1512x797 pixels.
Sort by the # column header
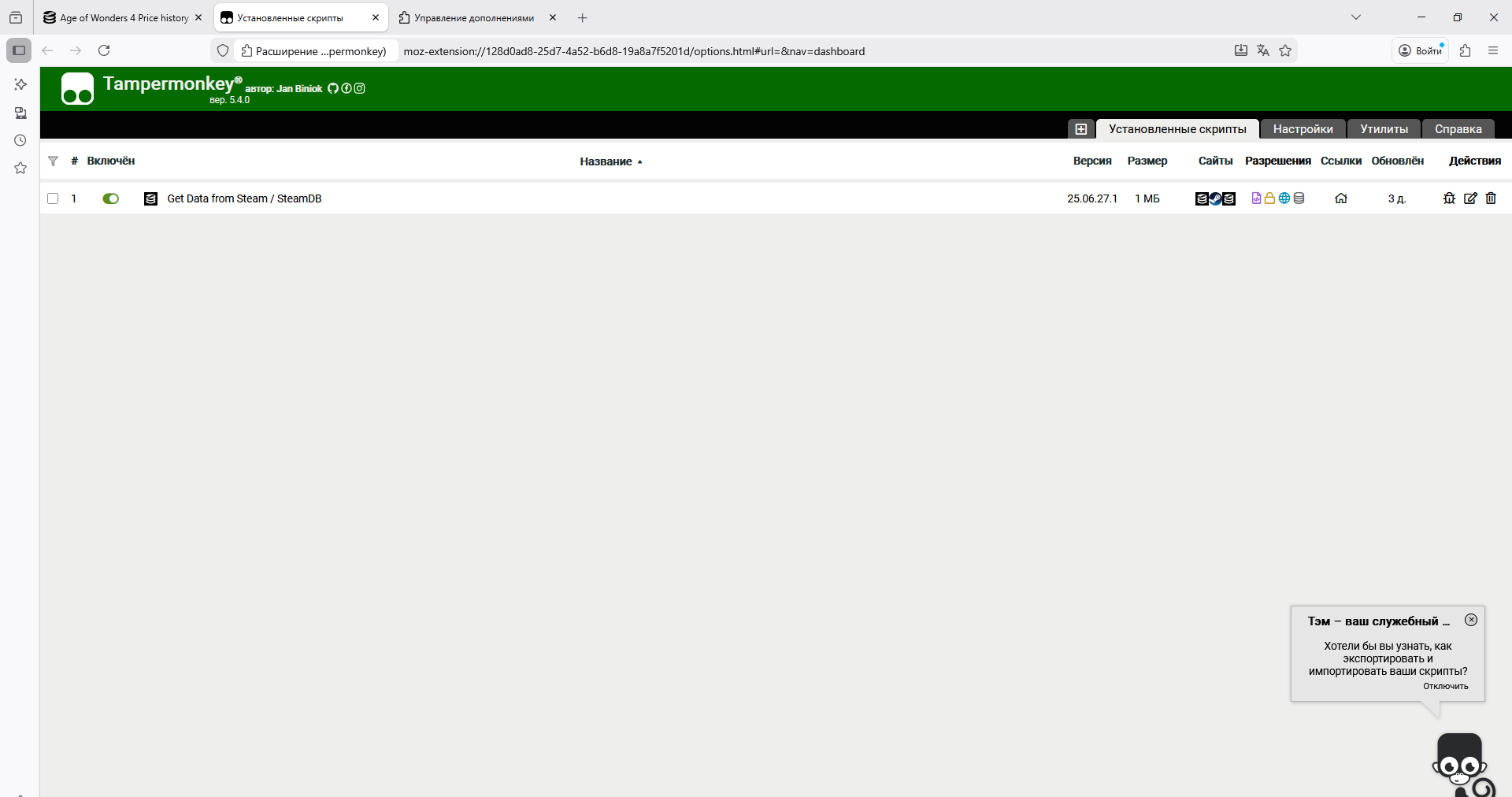coord(74,161)
